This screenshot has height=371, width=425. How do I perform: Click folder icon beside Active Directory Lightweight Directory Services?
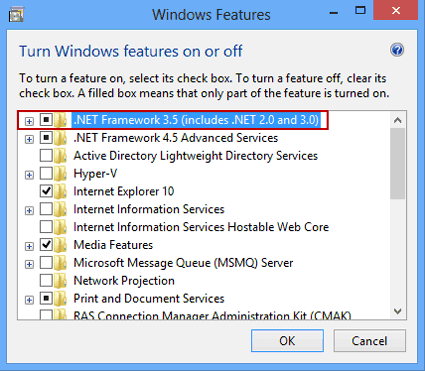(60, 156)
